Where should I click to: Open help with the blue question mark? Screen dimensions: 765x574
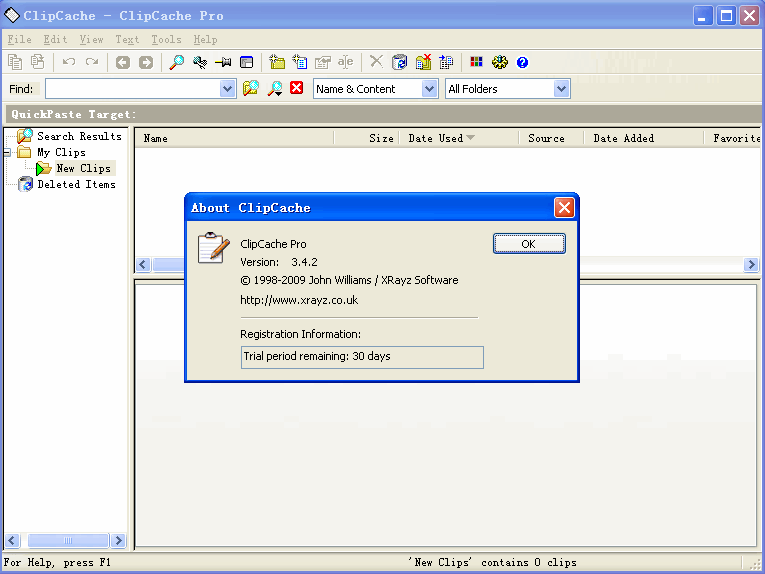[x=522, y=62]
